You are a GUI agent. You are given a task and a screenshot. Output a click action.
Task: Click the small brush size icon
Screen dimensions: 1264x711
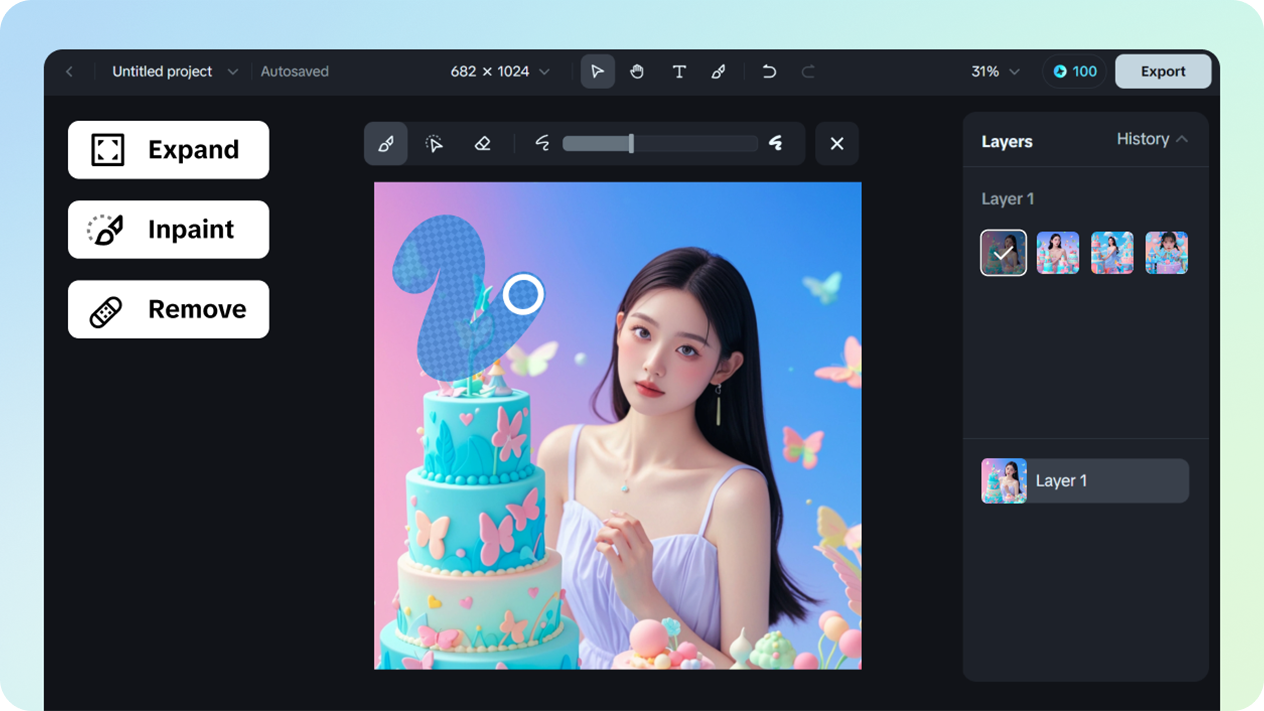coord(542,144)
